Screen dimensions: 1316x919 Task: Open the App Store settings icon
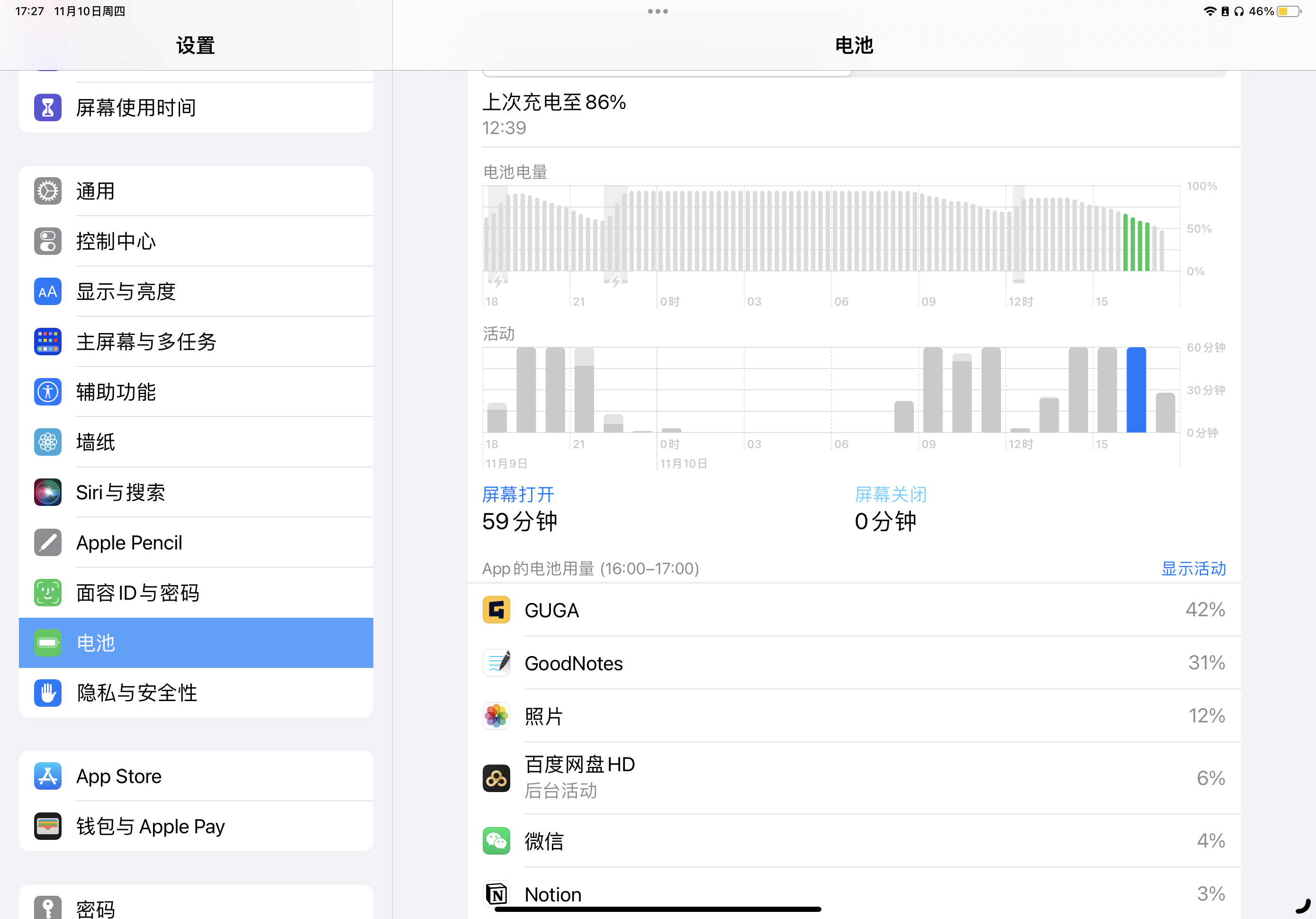click(x=47, y=776)
